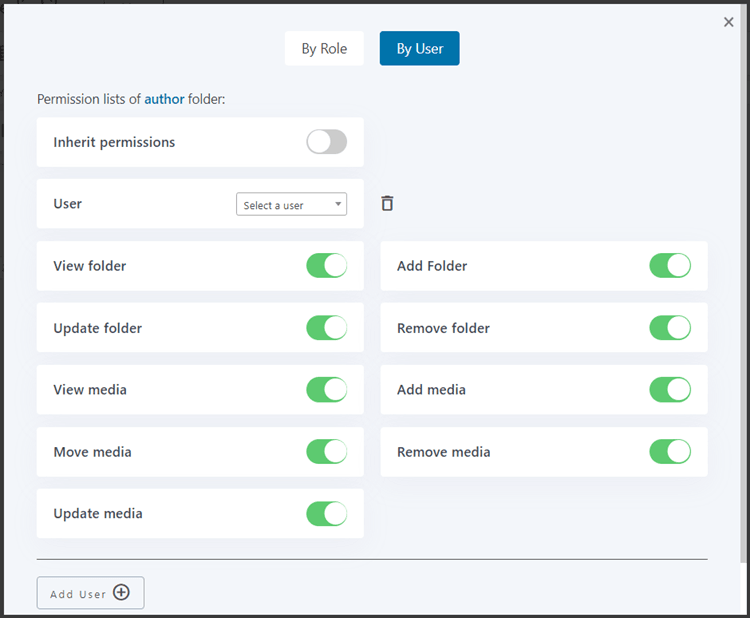Toggle off Update folder permission

[326, 328]
